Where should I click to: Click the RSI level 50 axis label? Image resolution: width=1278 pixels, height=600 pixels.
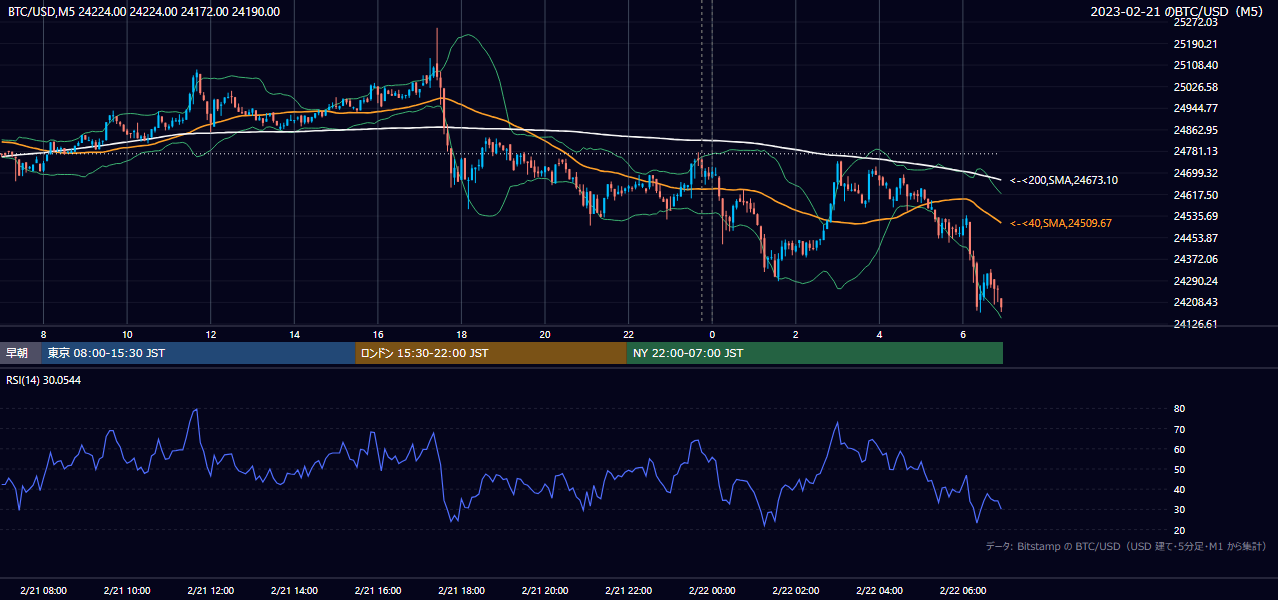click(1179, 469)
